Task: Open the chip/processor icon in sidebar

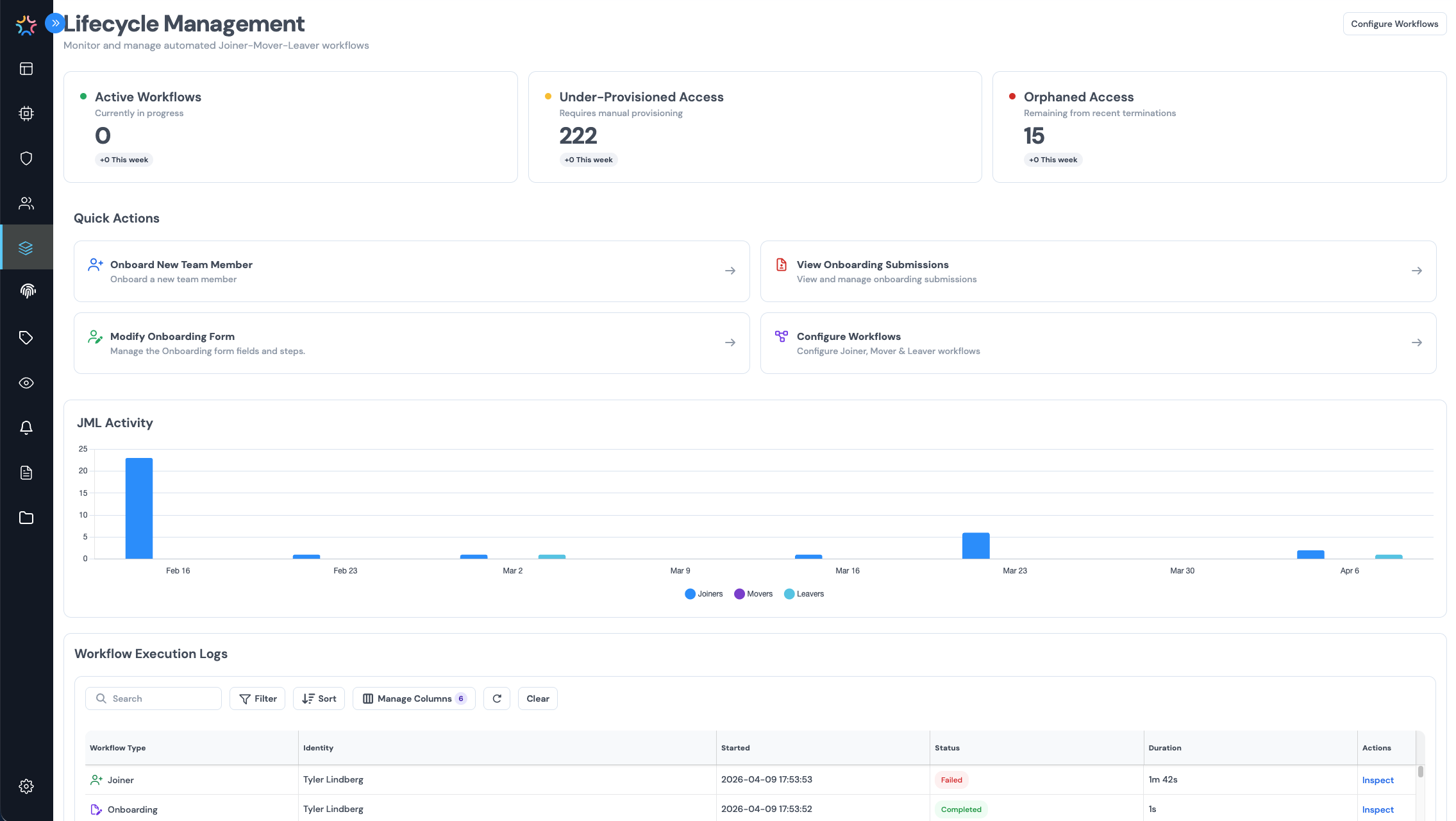Action: point(26,114)
